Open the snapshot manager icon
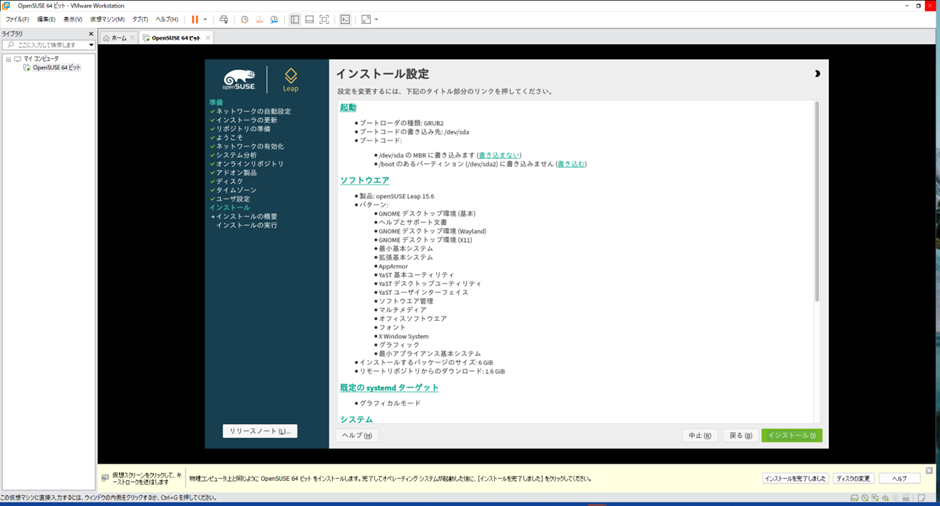The image size is (940, 506). pos(275,19)
